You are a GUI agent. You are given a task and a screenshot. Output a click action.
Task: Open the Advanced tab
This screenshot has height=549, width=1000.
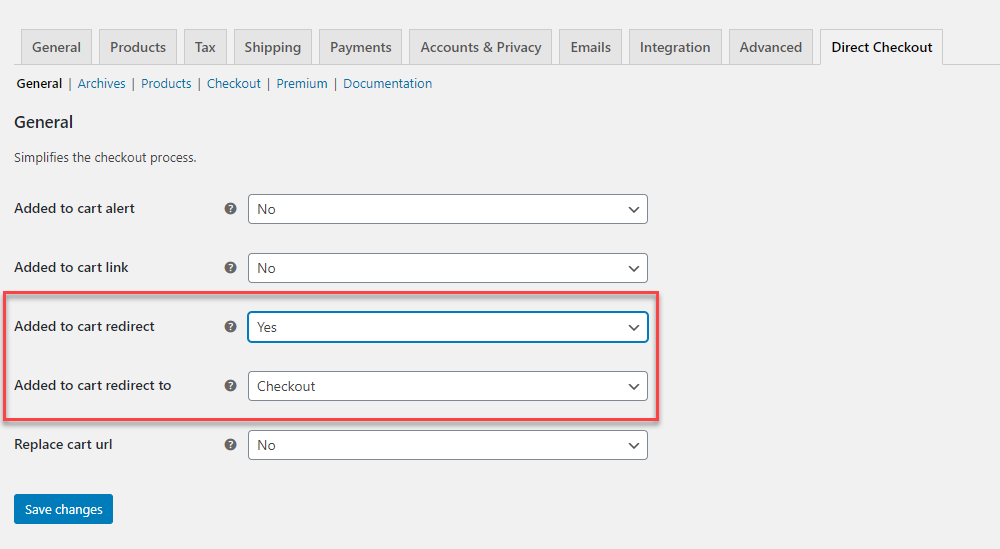[x=770, y=47]
